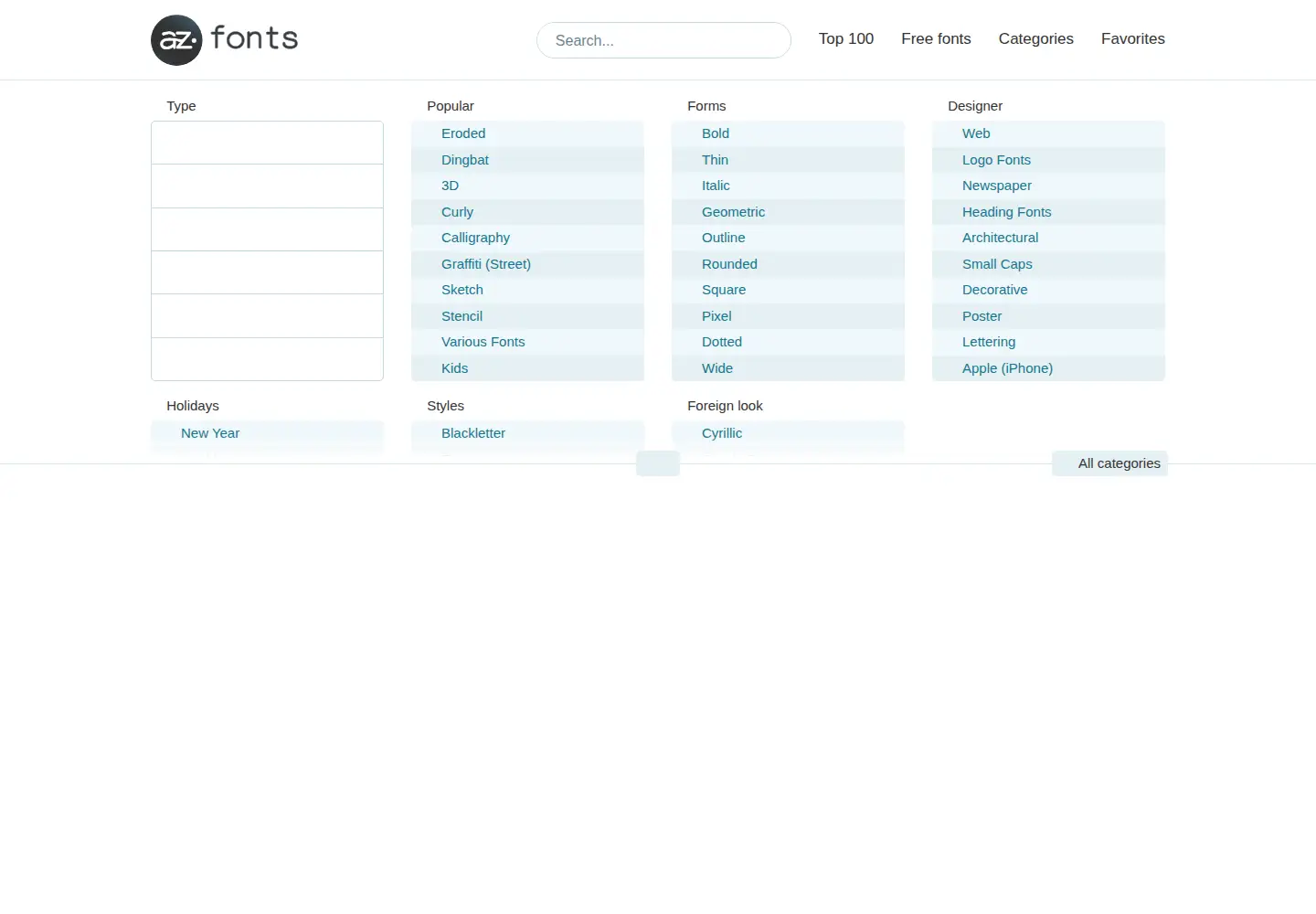
Task: Browse Calligraphy fonts
Action: tap(527, 238)
